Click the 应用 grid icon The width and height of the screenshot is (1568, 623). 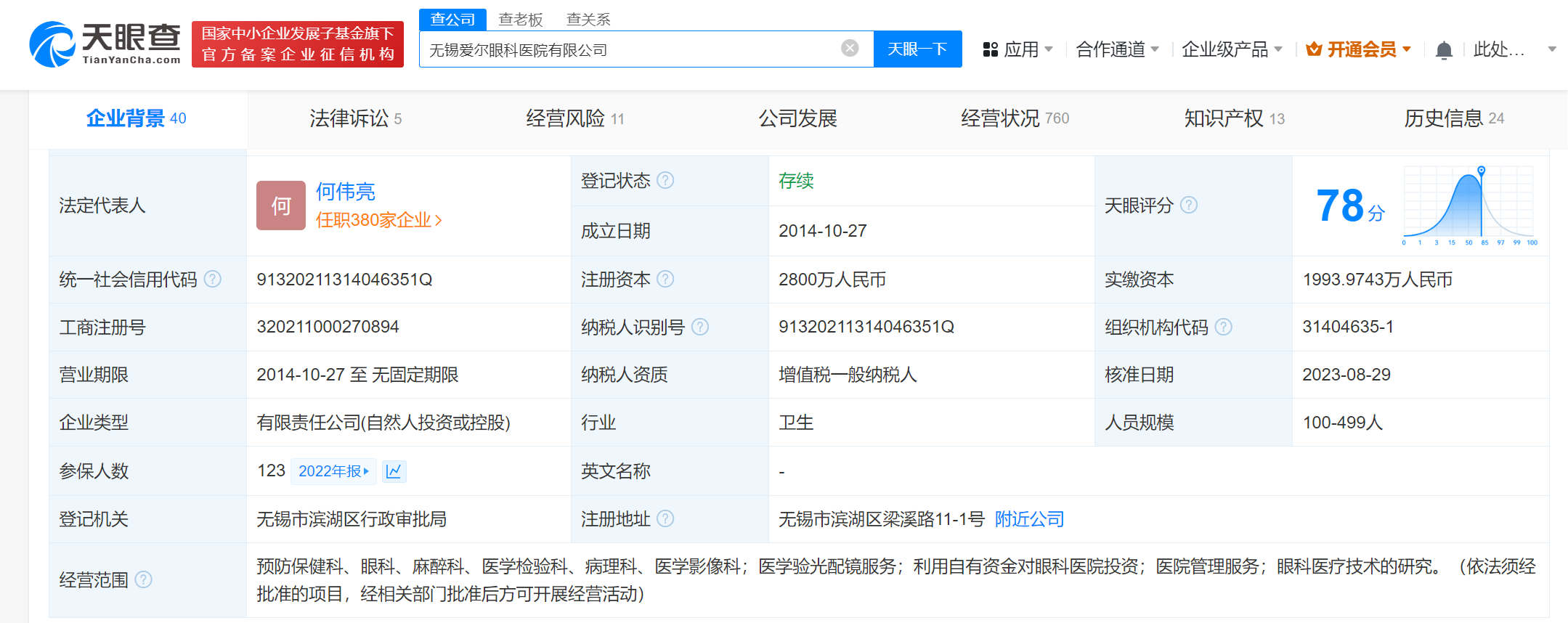click(990, 49)
